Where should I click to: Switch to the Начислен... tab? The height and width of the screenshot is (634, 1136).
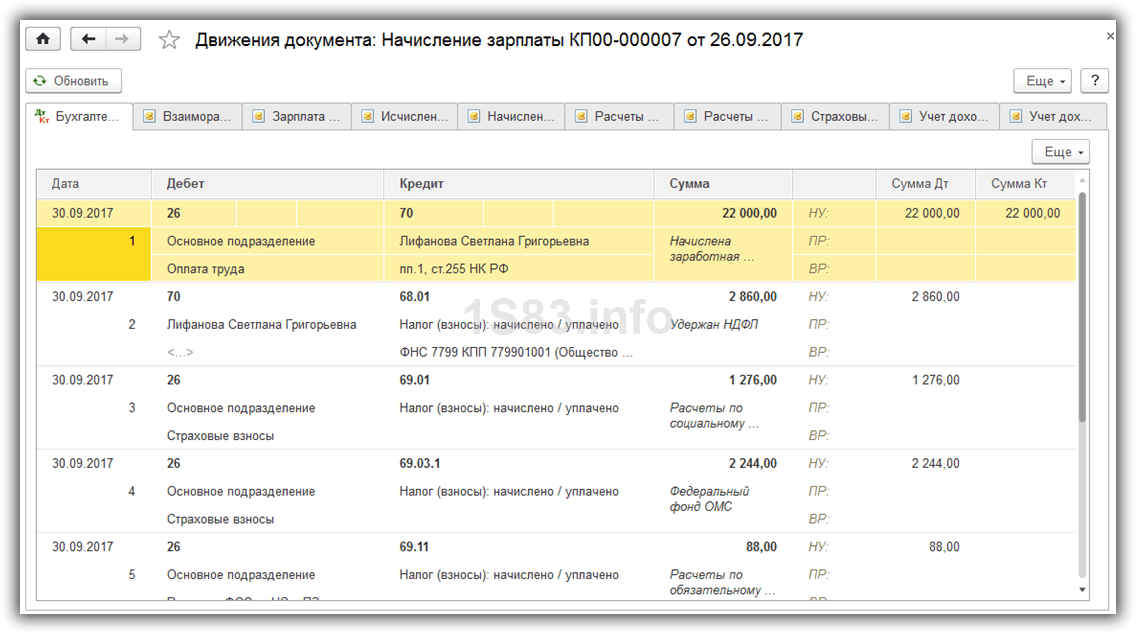pos(511,117)
